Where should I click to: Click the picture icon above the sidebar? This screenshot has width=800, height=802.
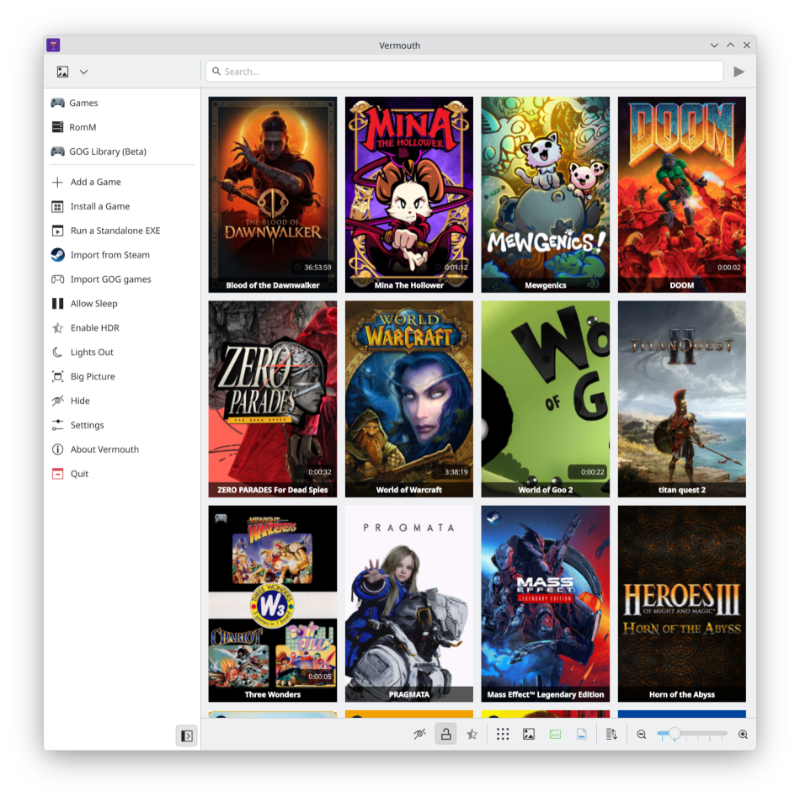tap(62, 72)
